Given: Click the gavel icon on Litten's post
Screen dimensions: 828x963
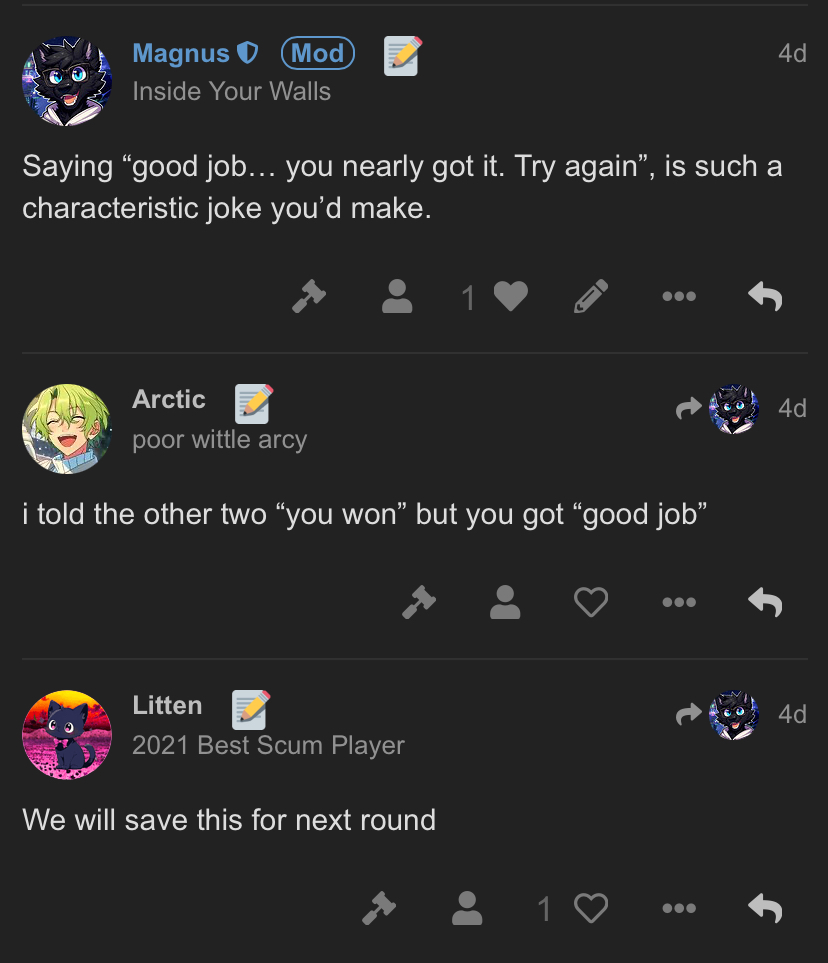Looking at the screenshot, I should [379, 908].
